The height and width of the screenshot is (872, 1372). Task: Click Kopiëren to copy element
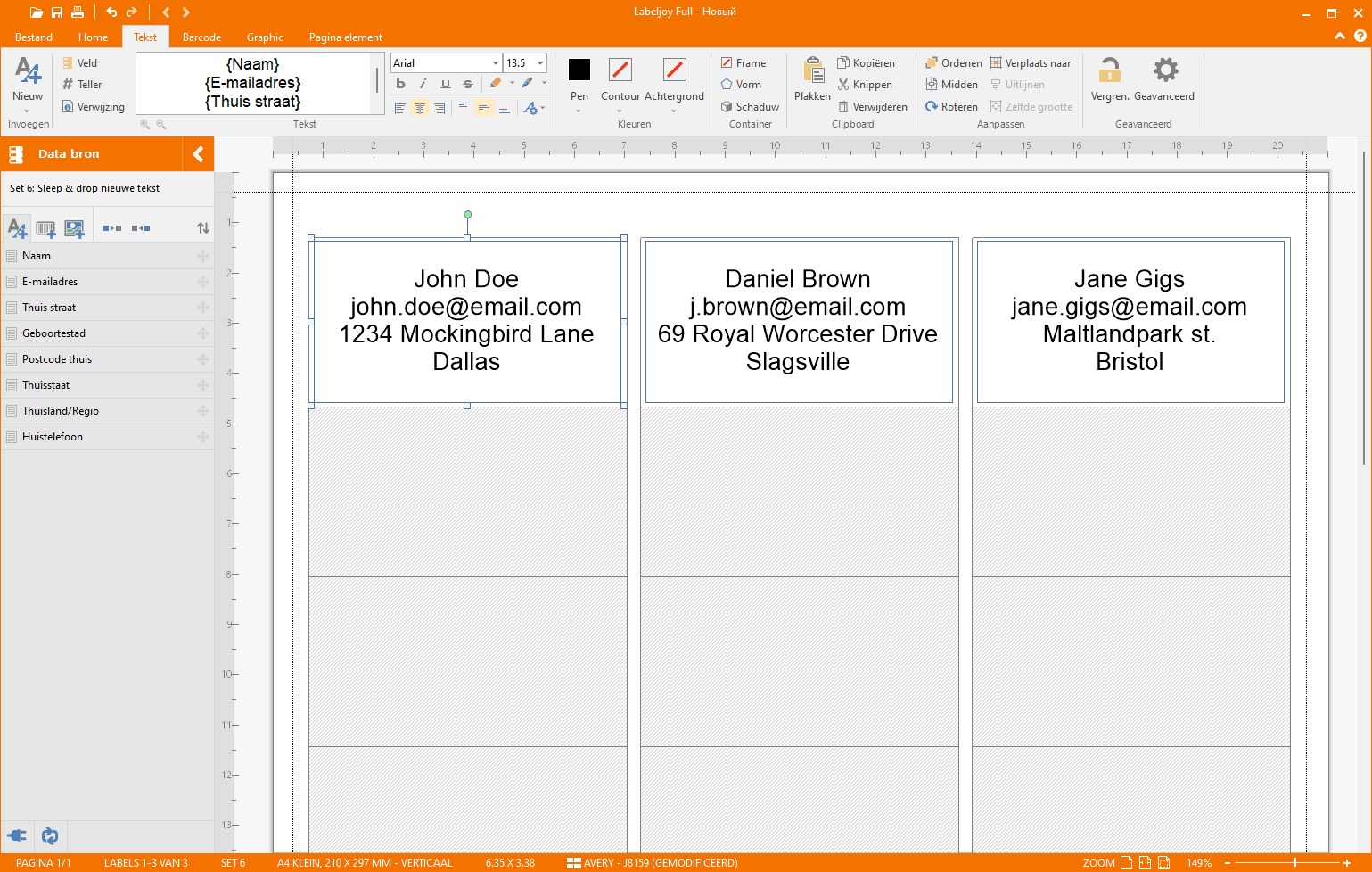point(866,63)
